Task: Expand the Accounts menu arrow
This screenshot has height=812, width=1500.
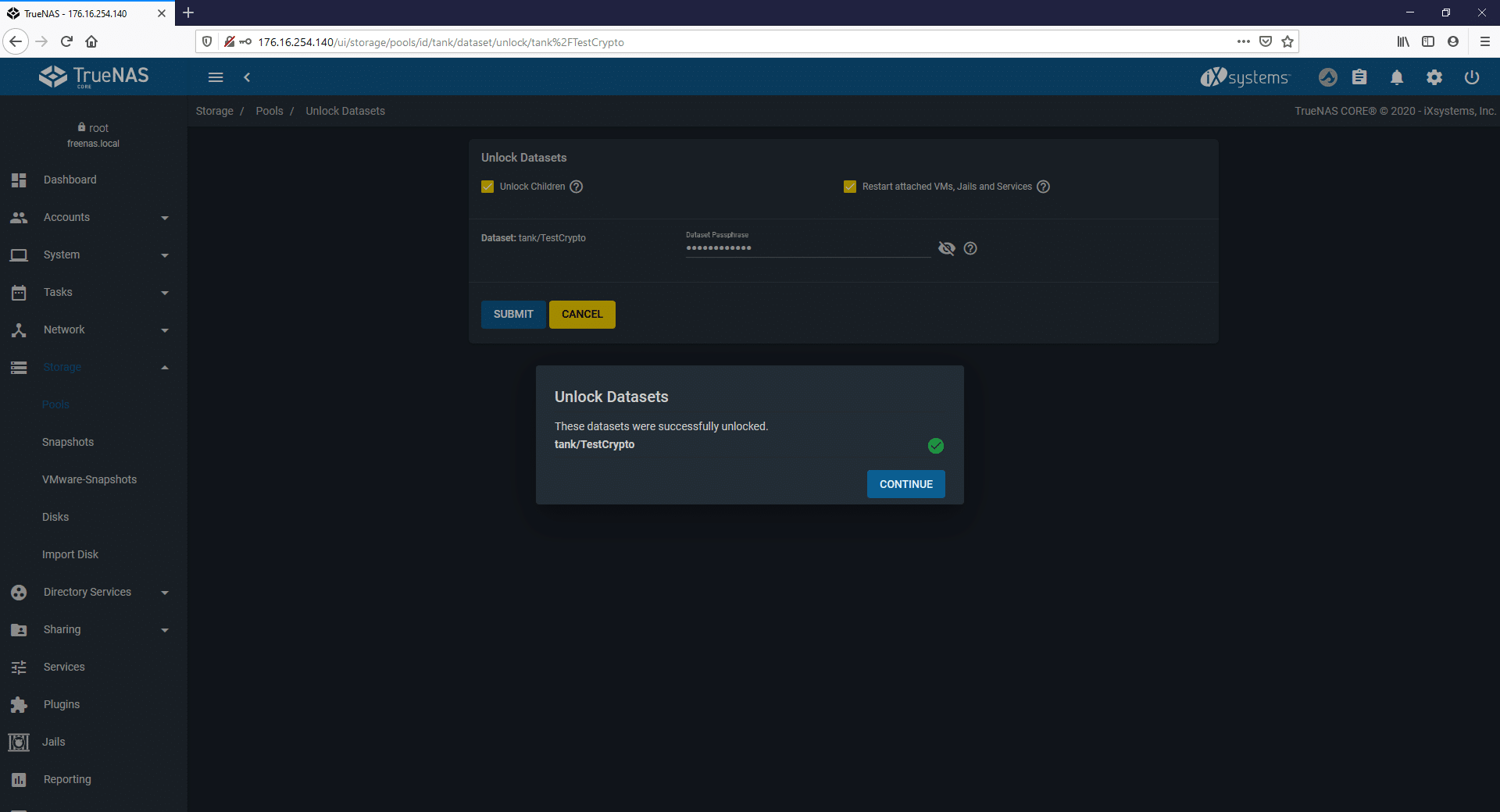Action: [165, 218]
